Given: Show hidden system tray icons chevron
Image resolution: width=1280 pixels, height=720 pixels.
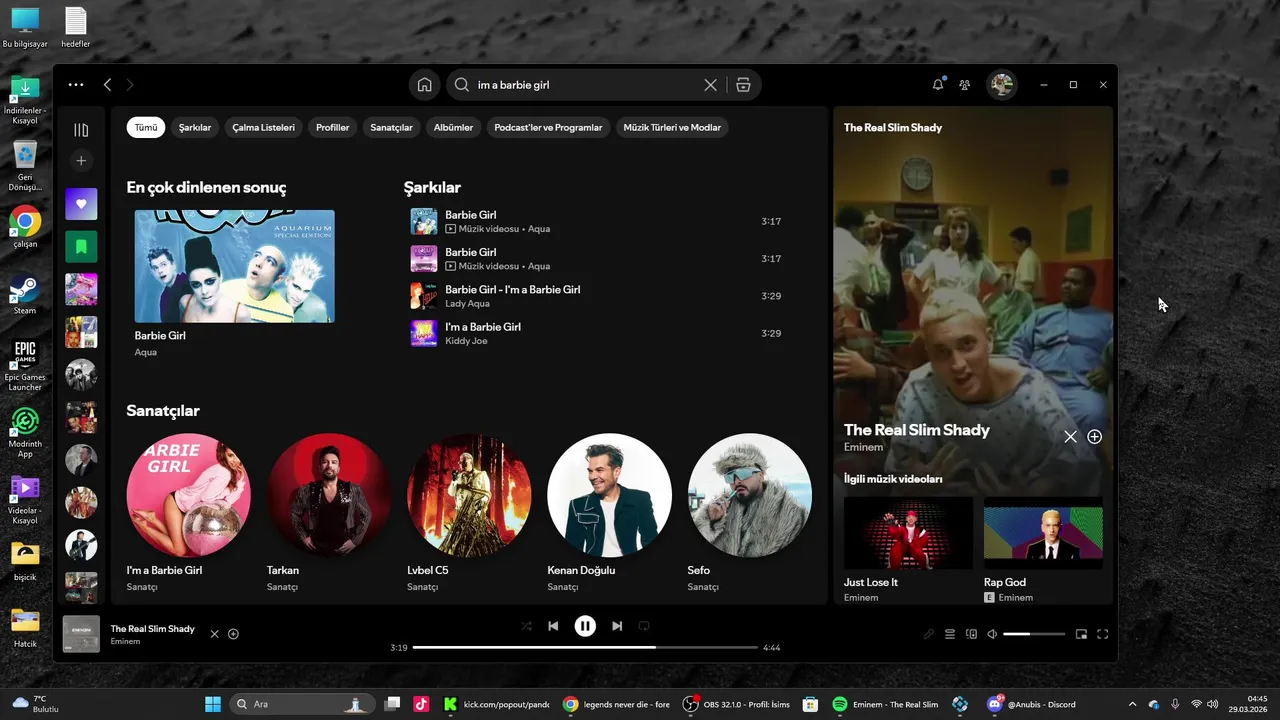Looking at the screenshot, I should 1132,704.
